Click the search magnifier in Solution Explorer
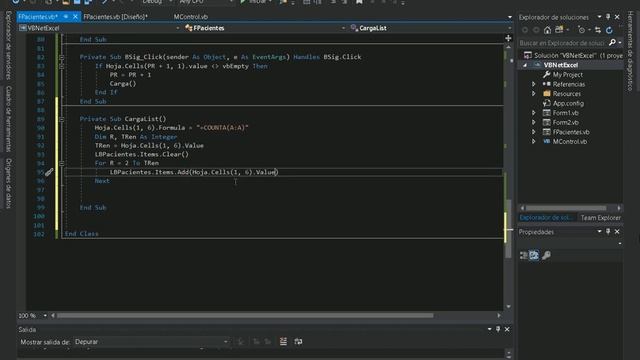This screenshot has width=640, height=360. (x=612, y=42)
